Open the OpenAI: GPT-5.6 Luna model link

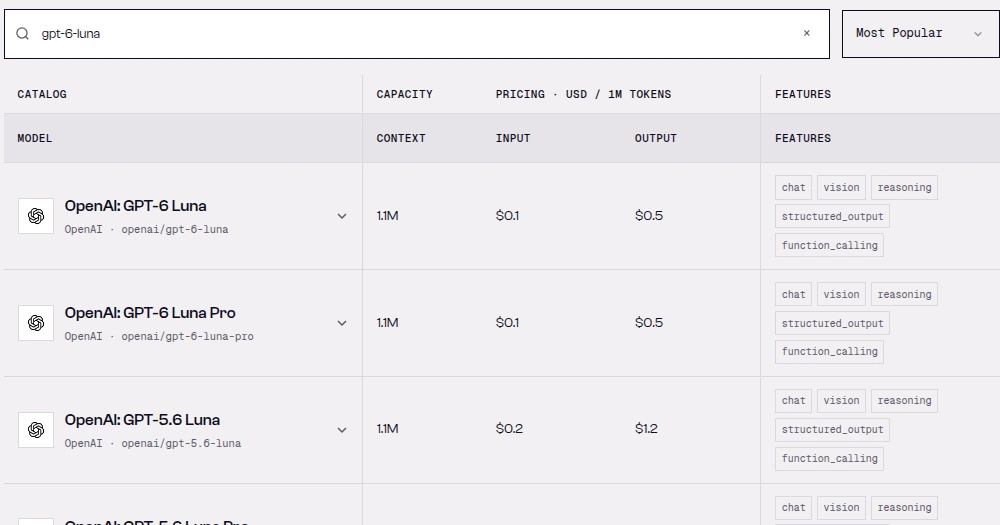click(x=142, y=420)
